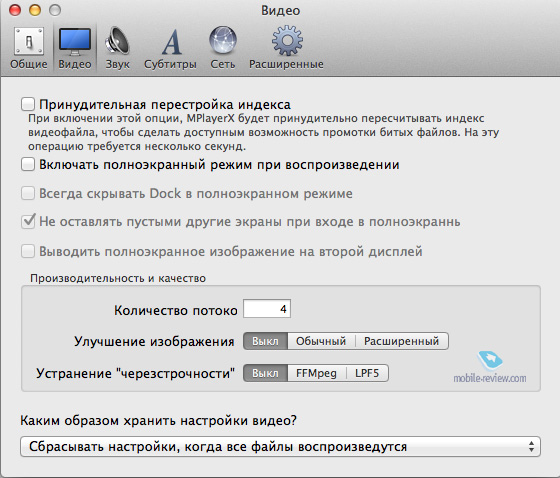The image size is (560, 478).
Task: Set Улучшение изображения to Расширенный
Action: [402, 341]
